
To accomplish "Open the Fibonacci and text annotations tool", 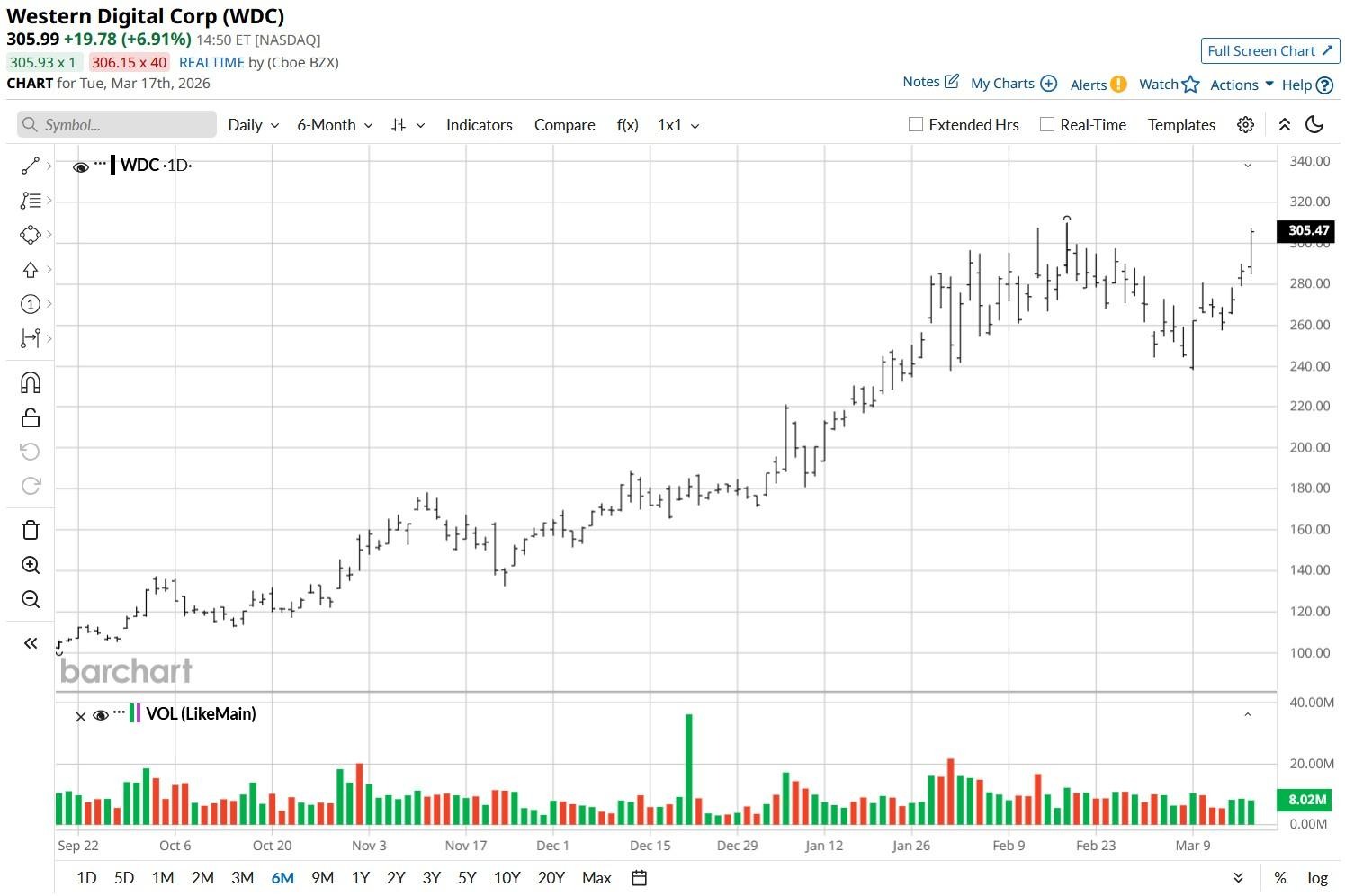I will point(30,201).
